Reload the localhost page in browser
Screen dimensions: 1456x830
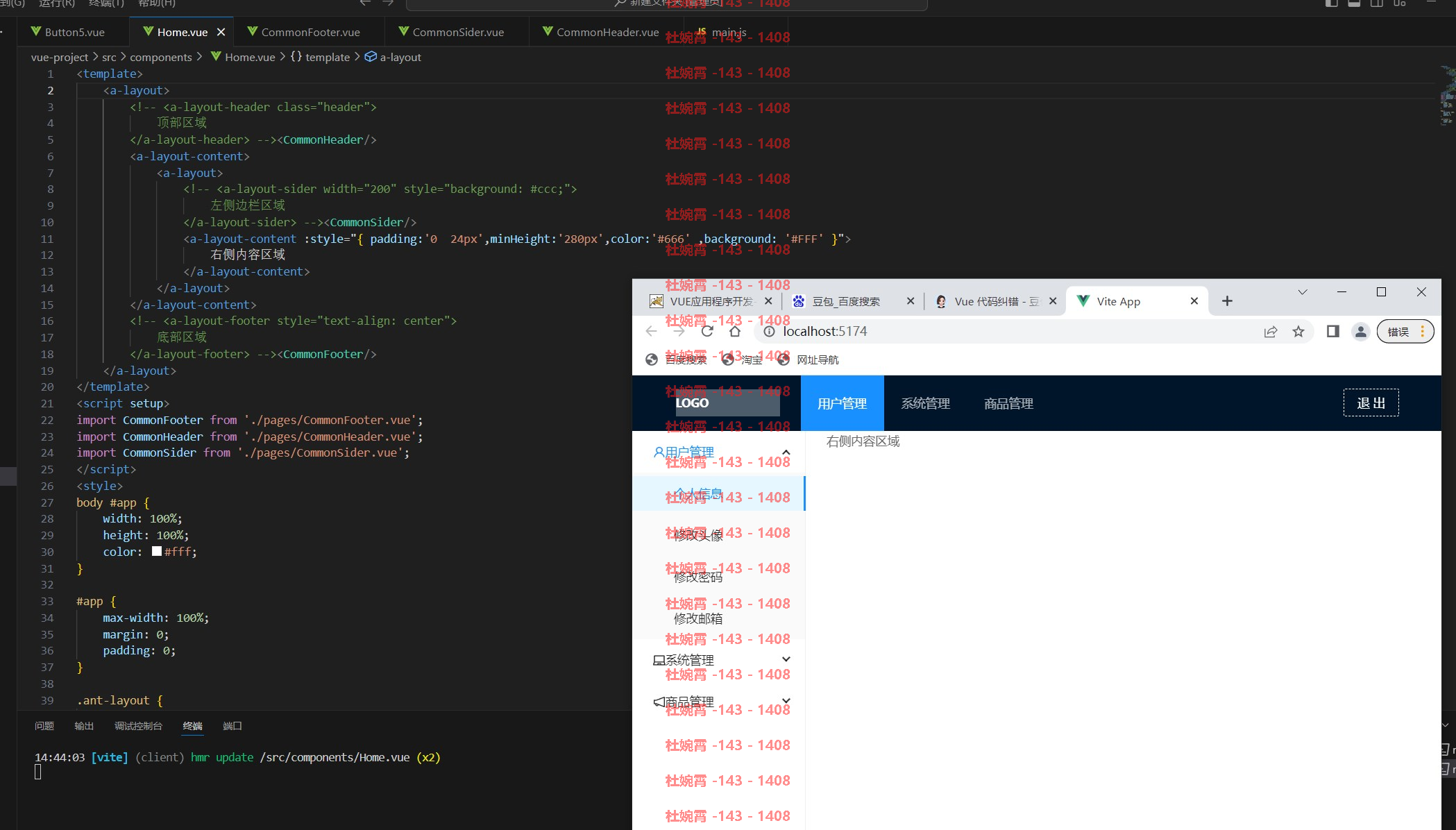[707, 331]
